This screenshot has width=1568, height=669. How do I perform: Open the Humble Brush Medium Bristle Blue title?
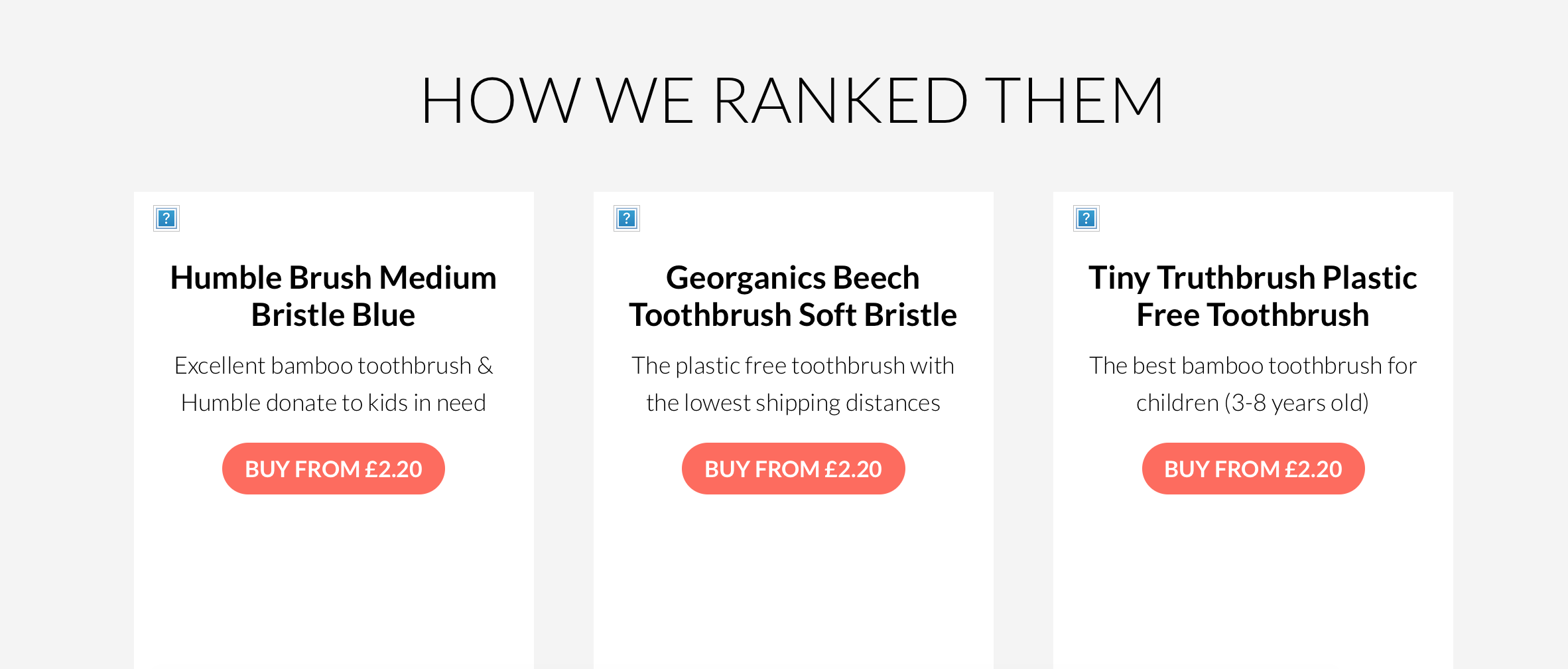tap(333, 295)
